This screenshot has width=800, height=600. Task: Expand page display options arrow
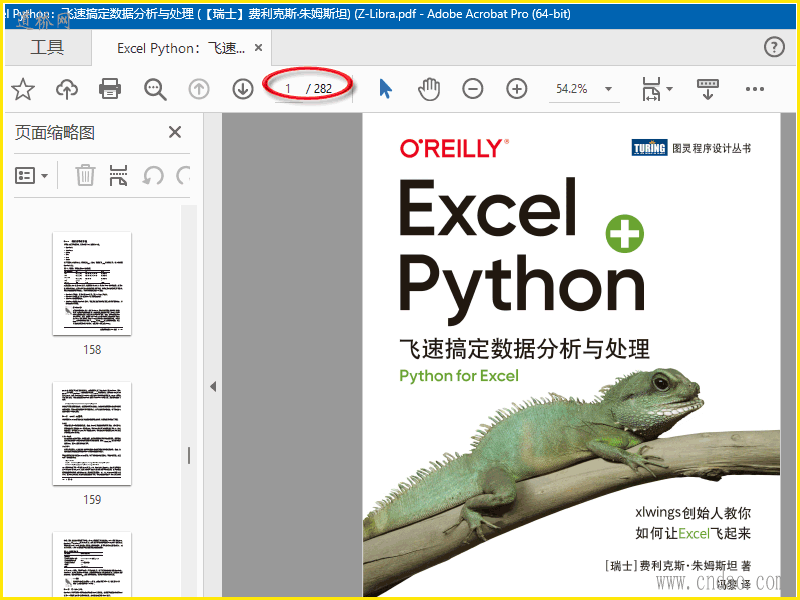669,89
